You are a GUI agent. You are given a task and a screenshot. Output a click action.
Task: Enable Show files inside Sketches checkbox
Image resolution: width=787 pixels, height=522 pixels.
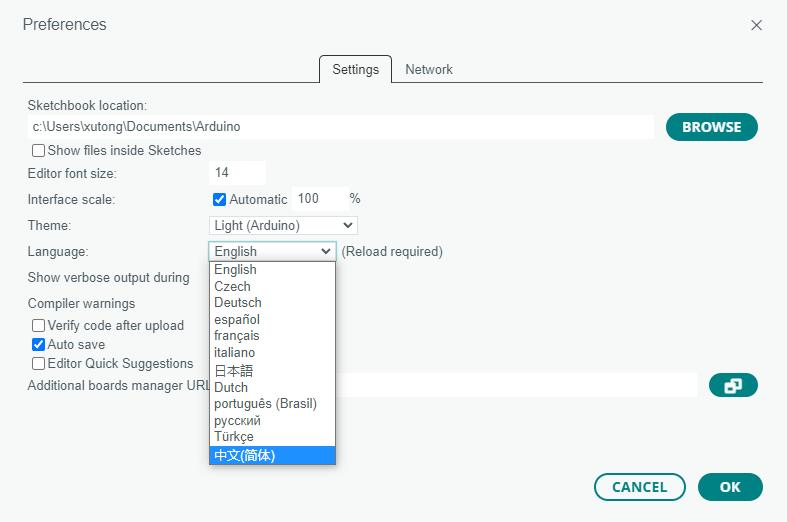[39, 151]
